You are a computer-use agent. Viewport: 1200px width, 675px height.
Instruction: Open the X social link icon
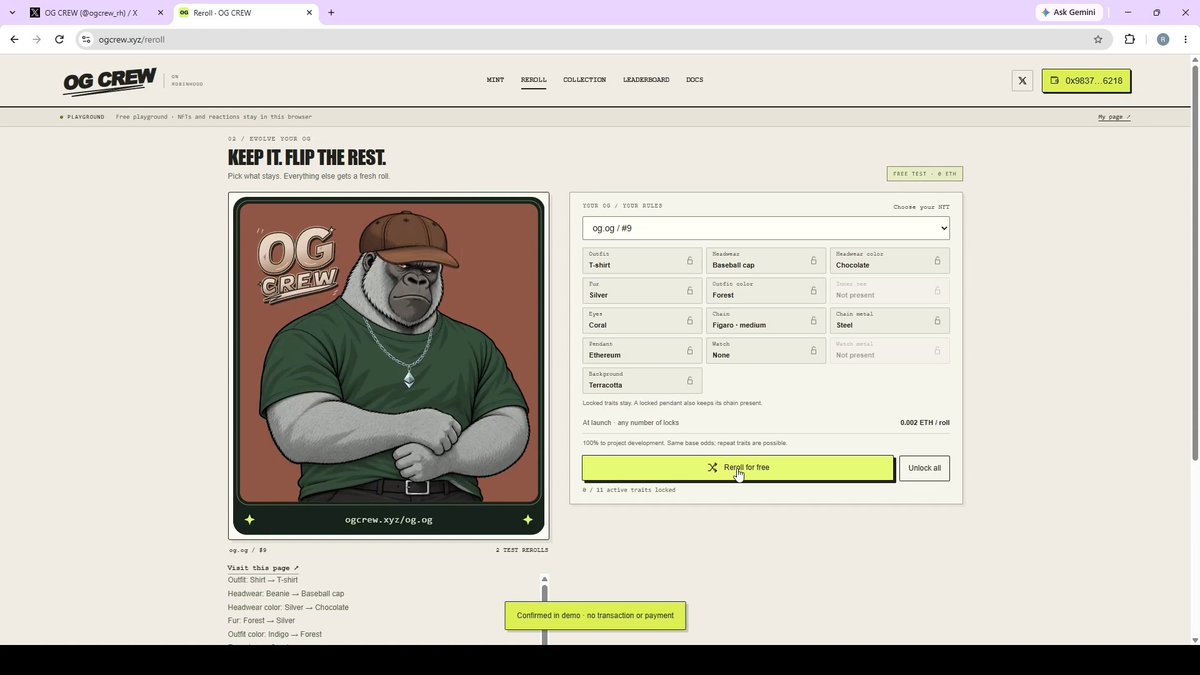1022,81
